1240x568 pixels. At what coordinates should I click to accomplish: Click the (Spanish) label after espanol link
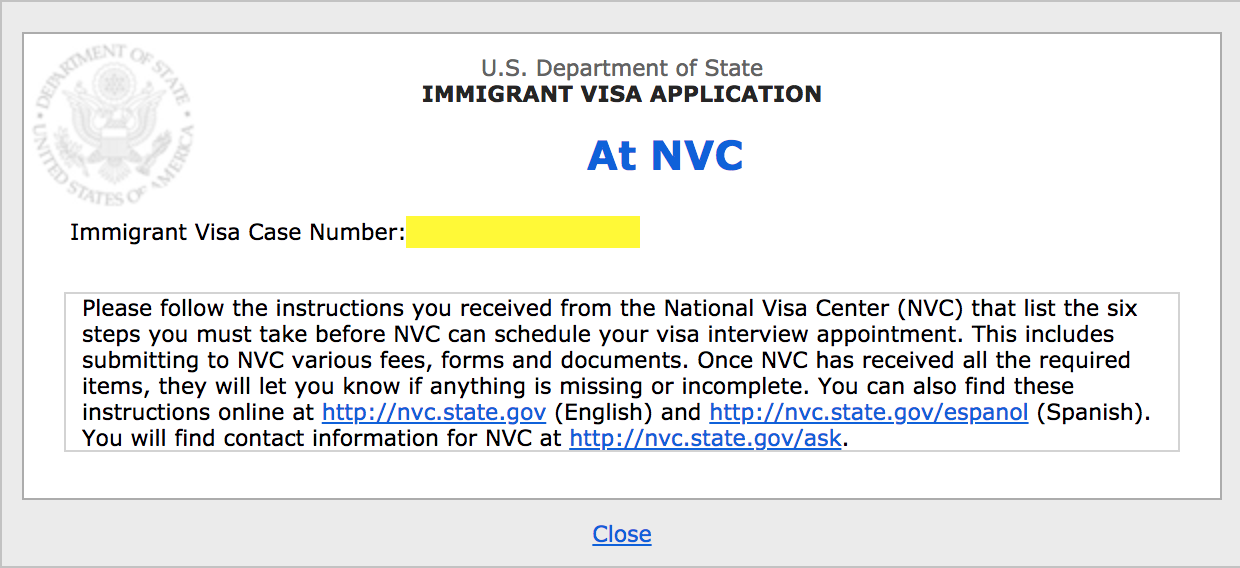point(1092,412)
